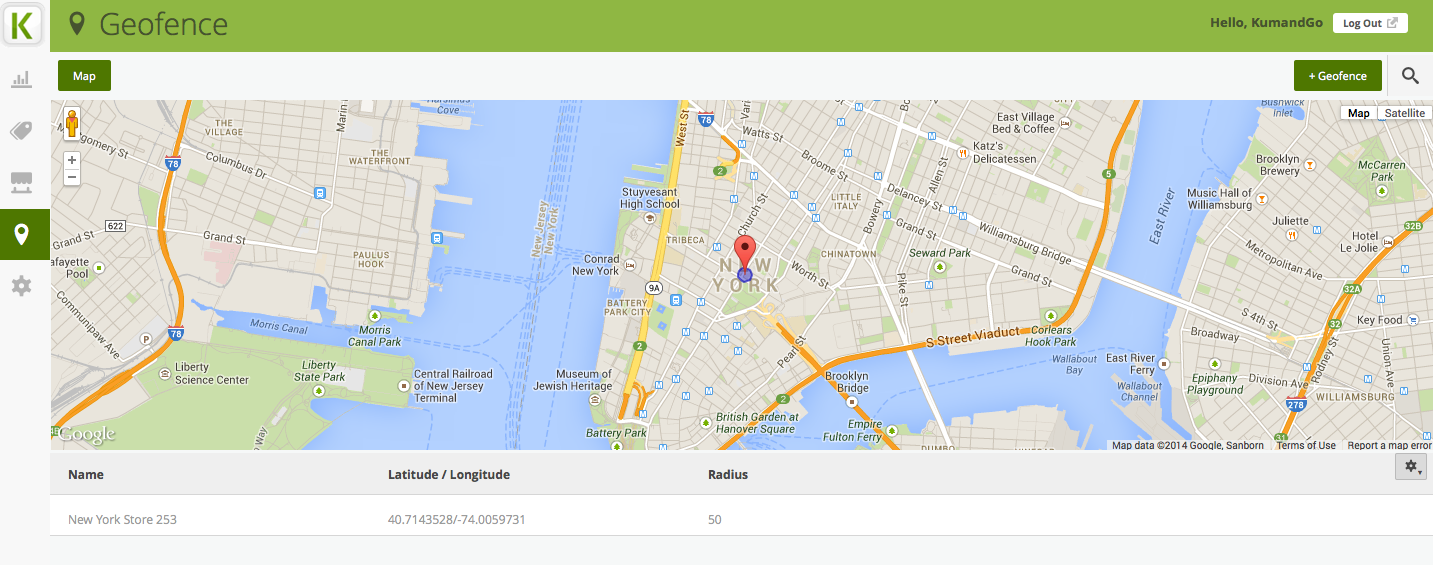Open the store sidebar icon

click(22, 182)
